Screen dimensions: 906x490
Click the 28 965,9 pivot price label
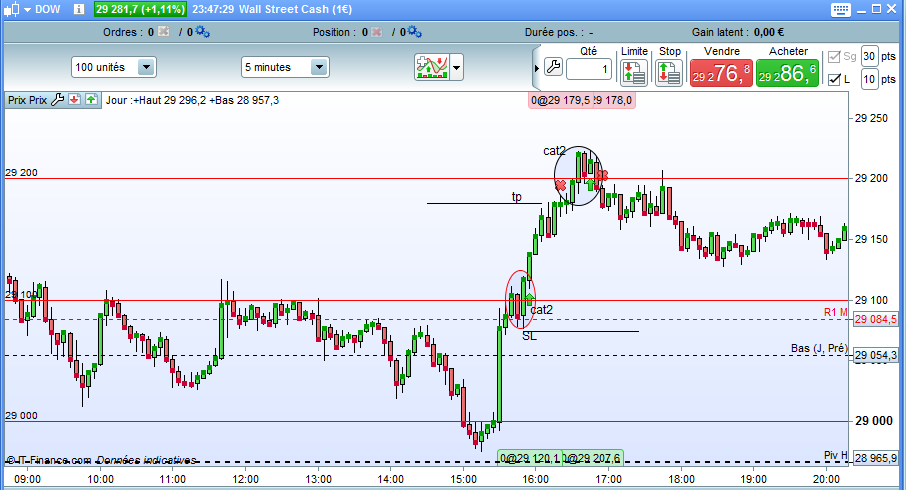[x=875, y=458]
